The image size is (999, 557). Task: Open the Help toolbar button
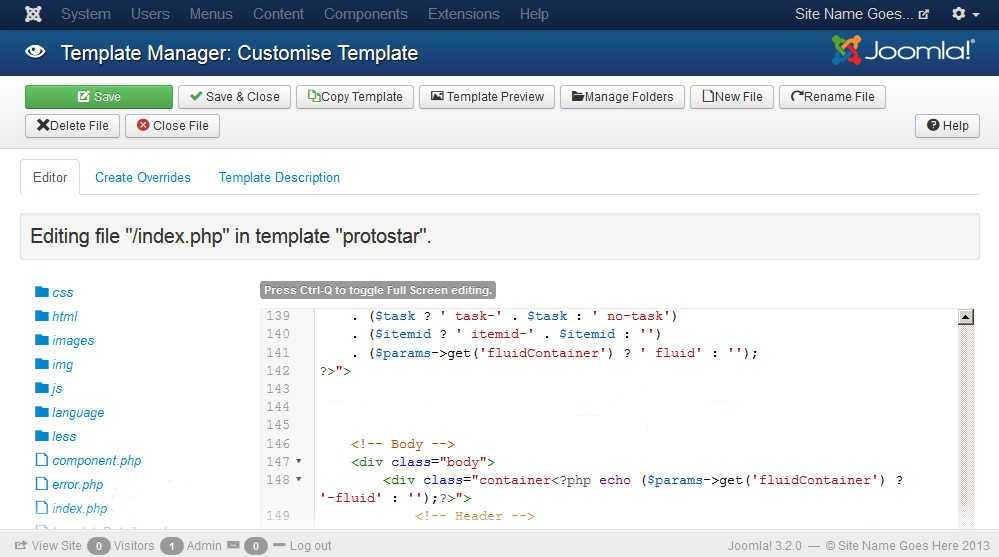947,126
